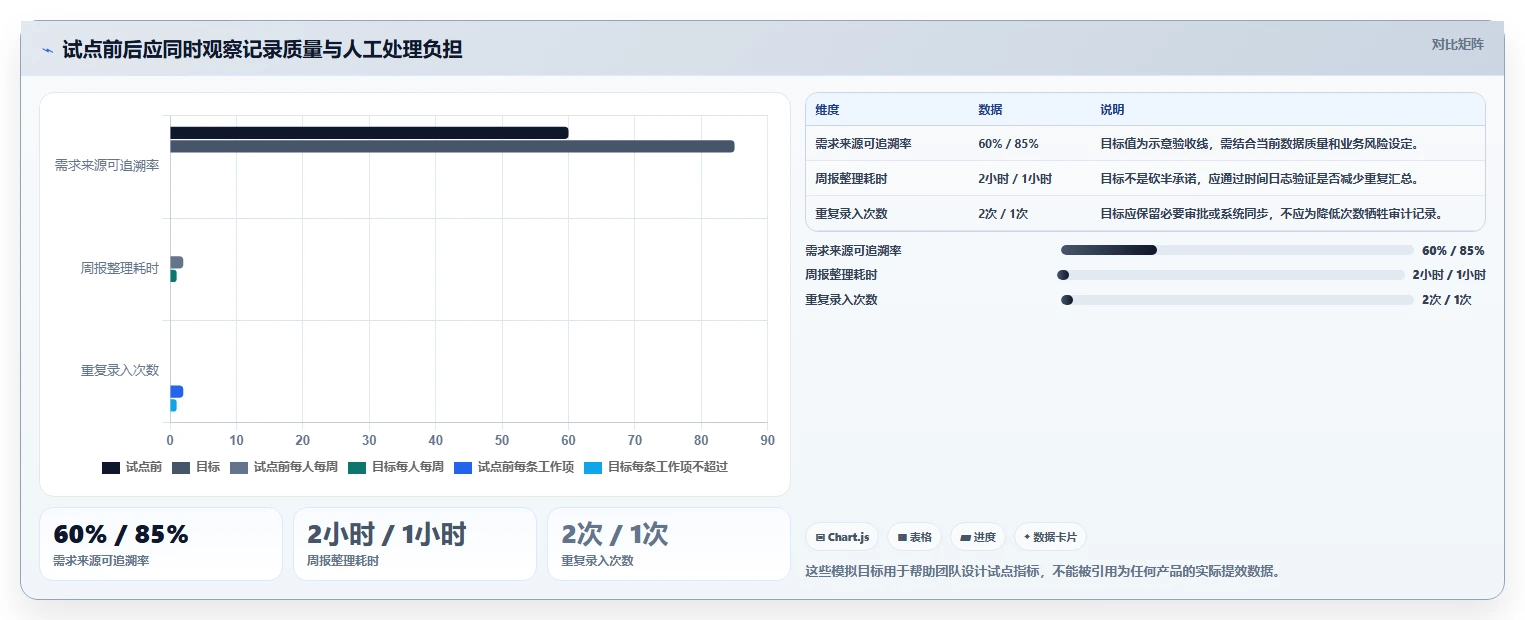Screen dimensions: 1525x620
Task: Click the 重复录入次数 chart axis label
Action: click(x=120, y=370)
